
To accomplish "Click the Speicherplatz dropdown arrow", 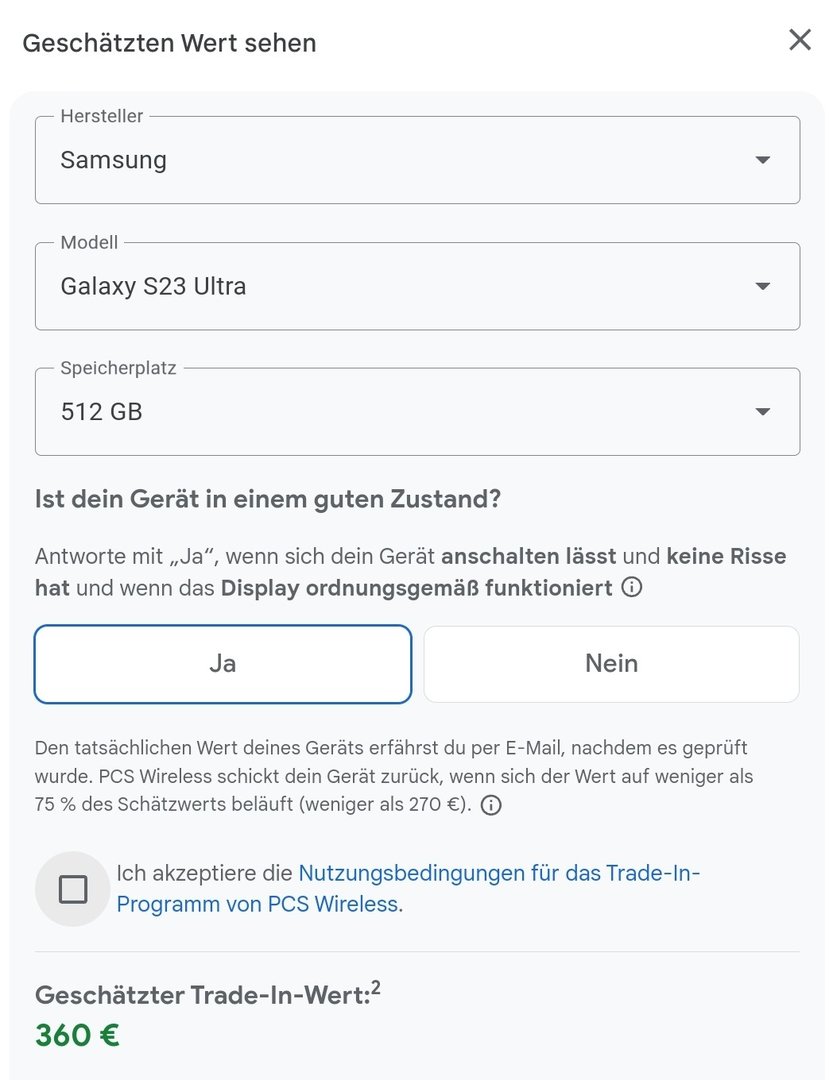I will tap(762, 412).
